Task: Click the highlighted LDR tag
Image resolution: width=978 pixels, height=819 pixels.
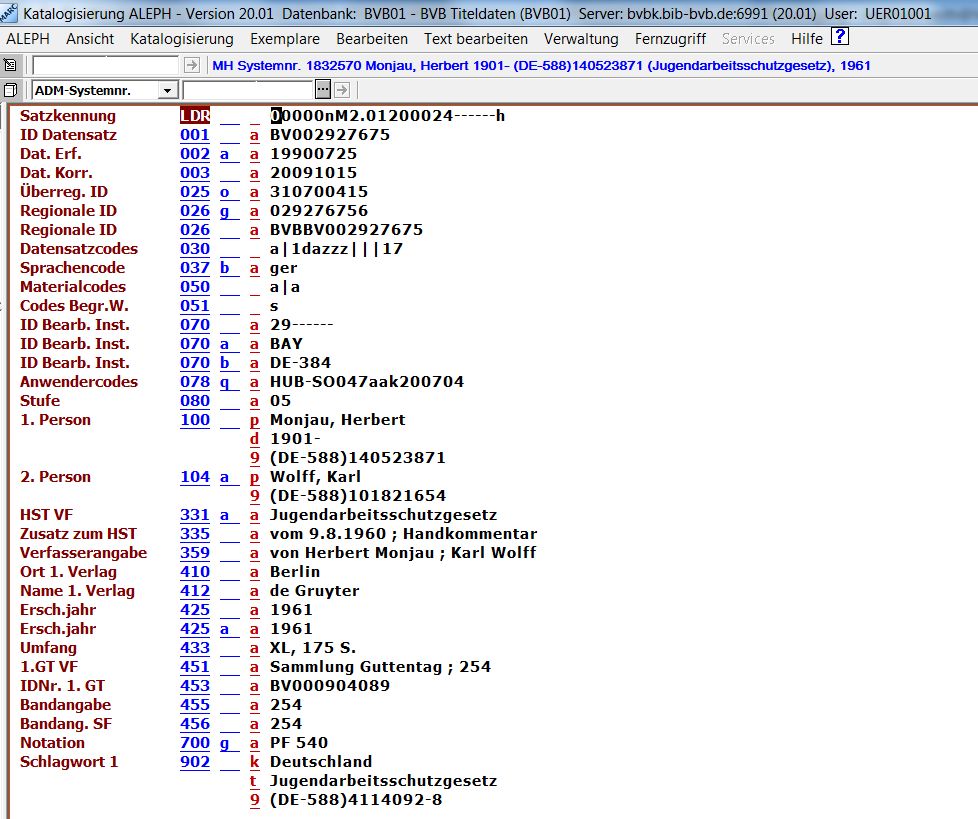Action: (195, 116)
